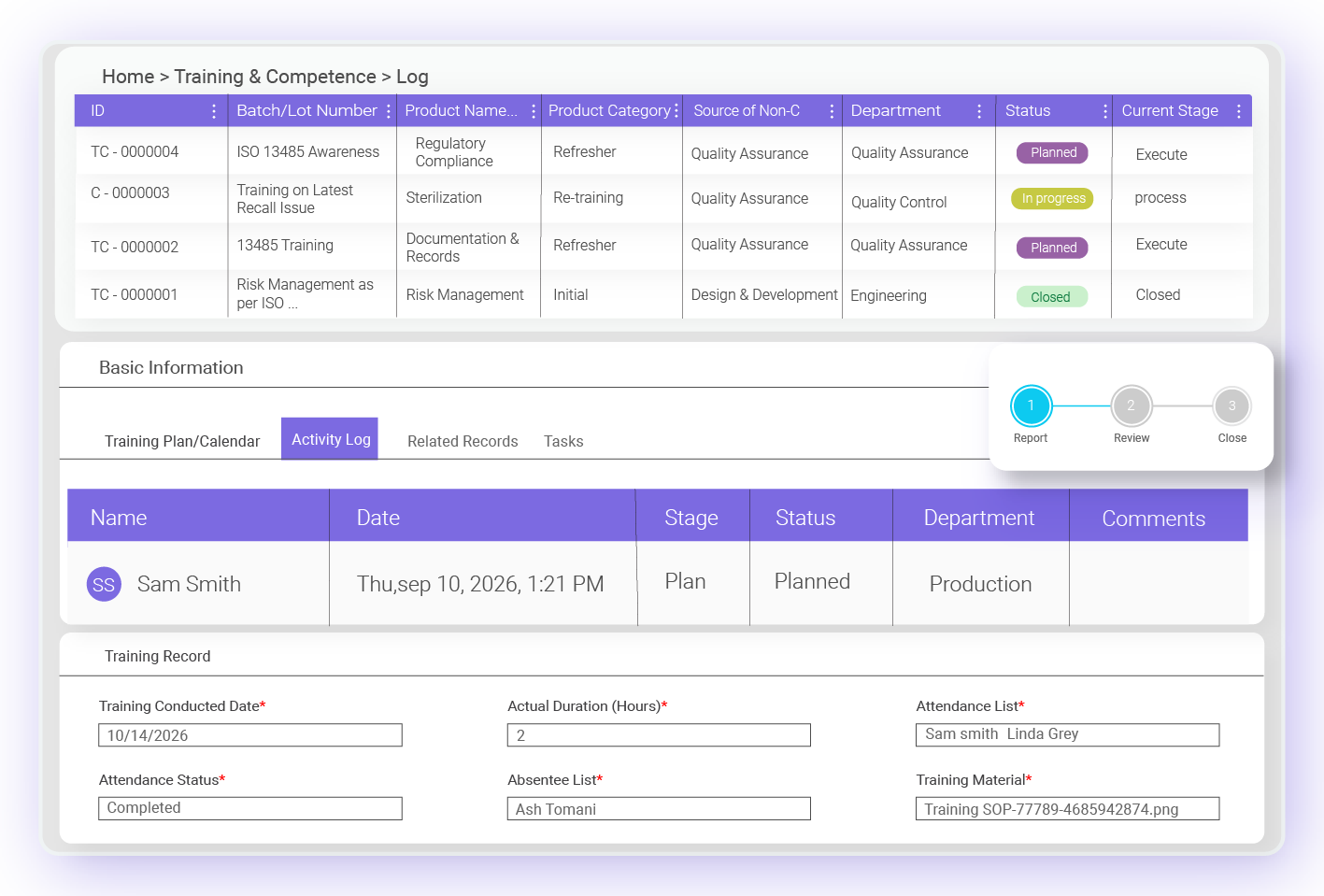Click the In progress status badge
The height and width of the screenshot is (896, 1324).
point(1052,198)
